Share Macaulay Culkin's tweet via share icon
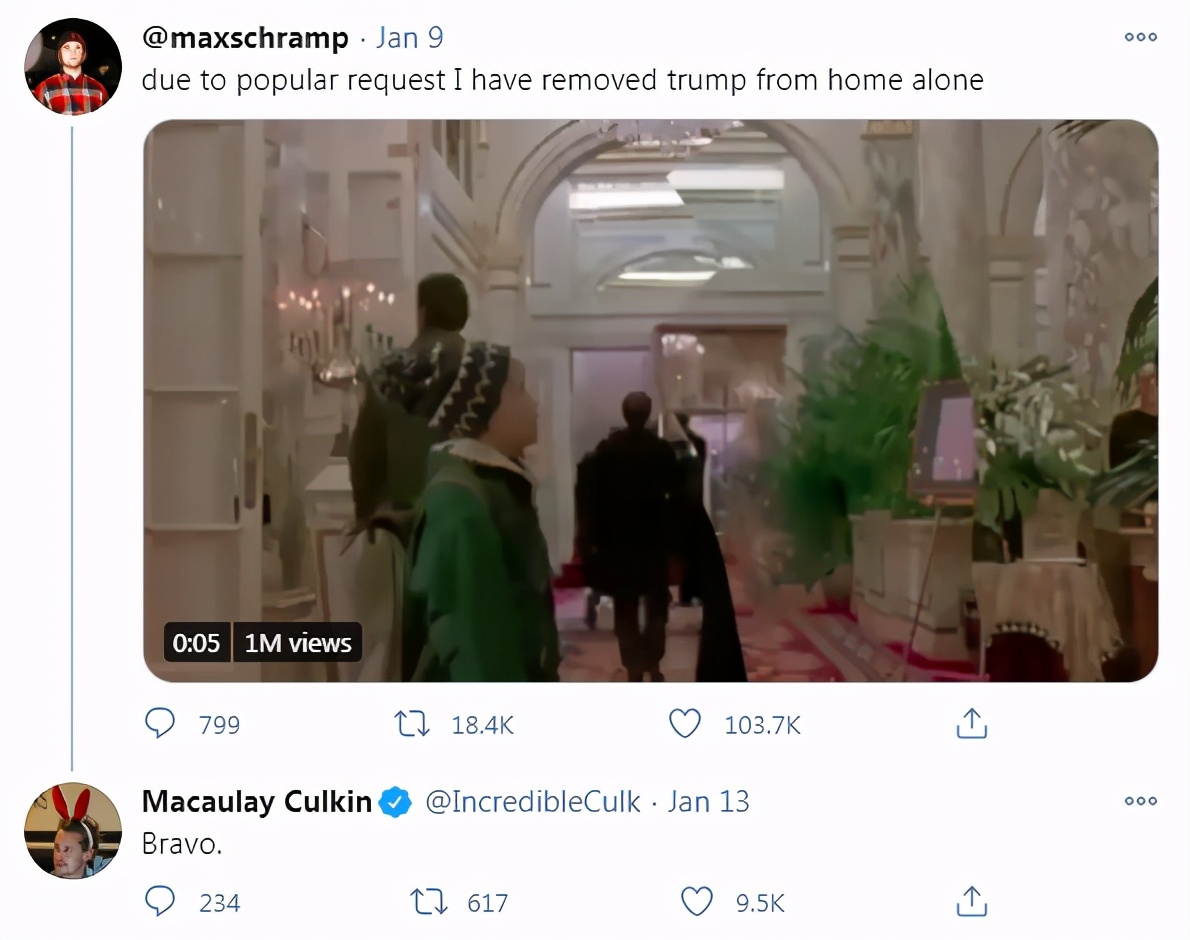The height and width of the screenshot is (940, 1190). pyautogui.click(x=971, y=902)
